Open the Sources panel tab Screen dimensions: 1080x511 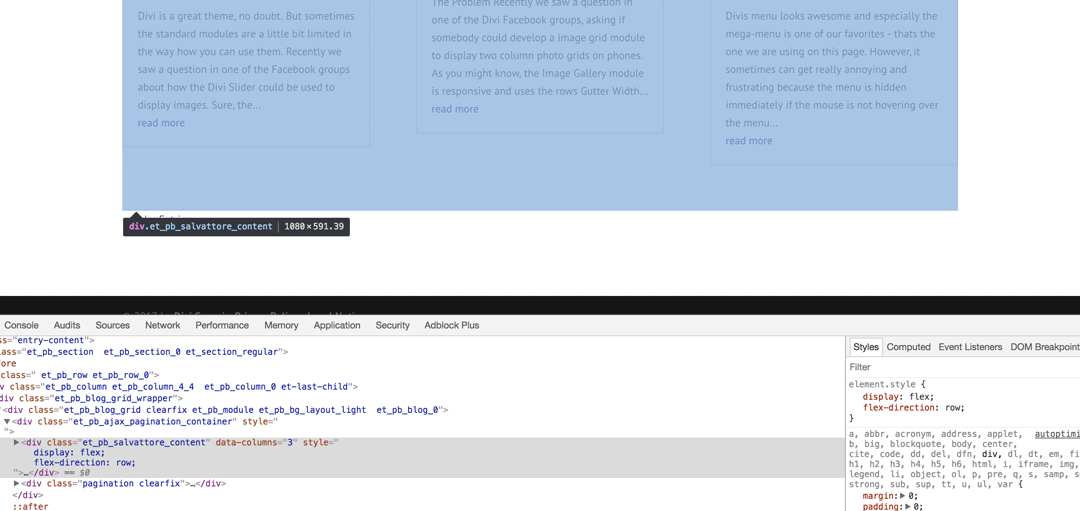(112, 325)
